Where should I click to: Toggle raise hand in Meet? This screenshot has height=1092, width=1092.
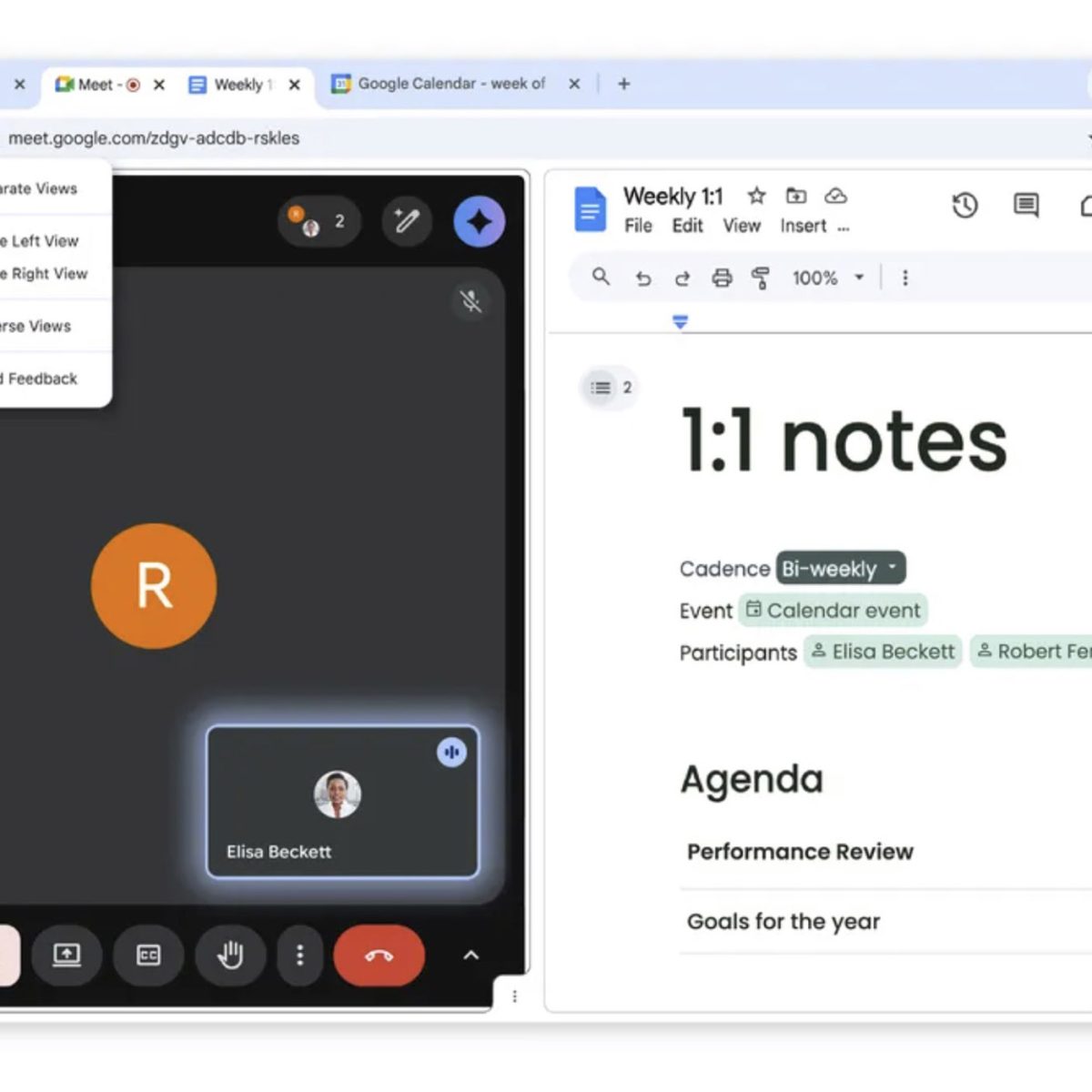click(x=230, y=955)
